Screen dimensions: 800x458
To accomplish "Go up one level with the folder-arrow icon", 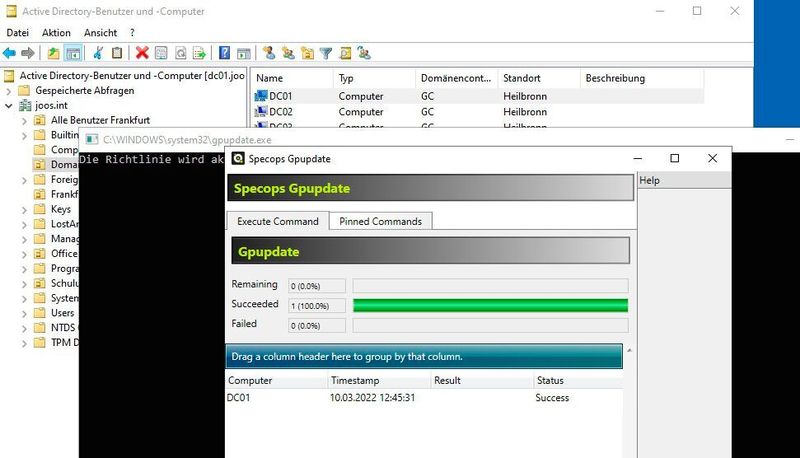I will [54, 53].
